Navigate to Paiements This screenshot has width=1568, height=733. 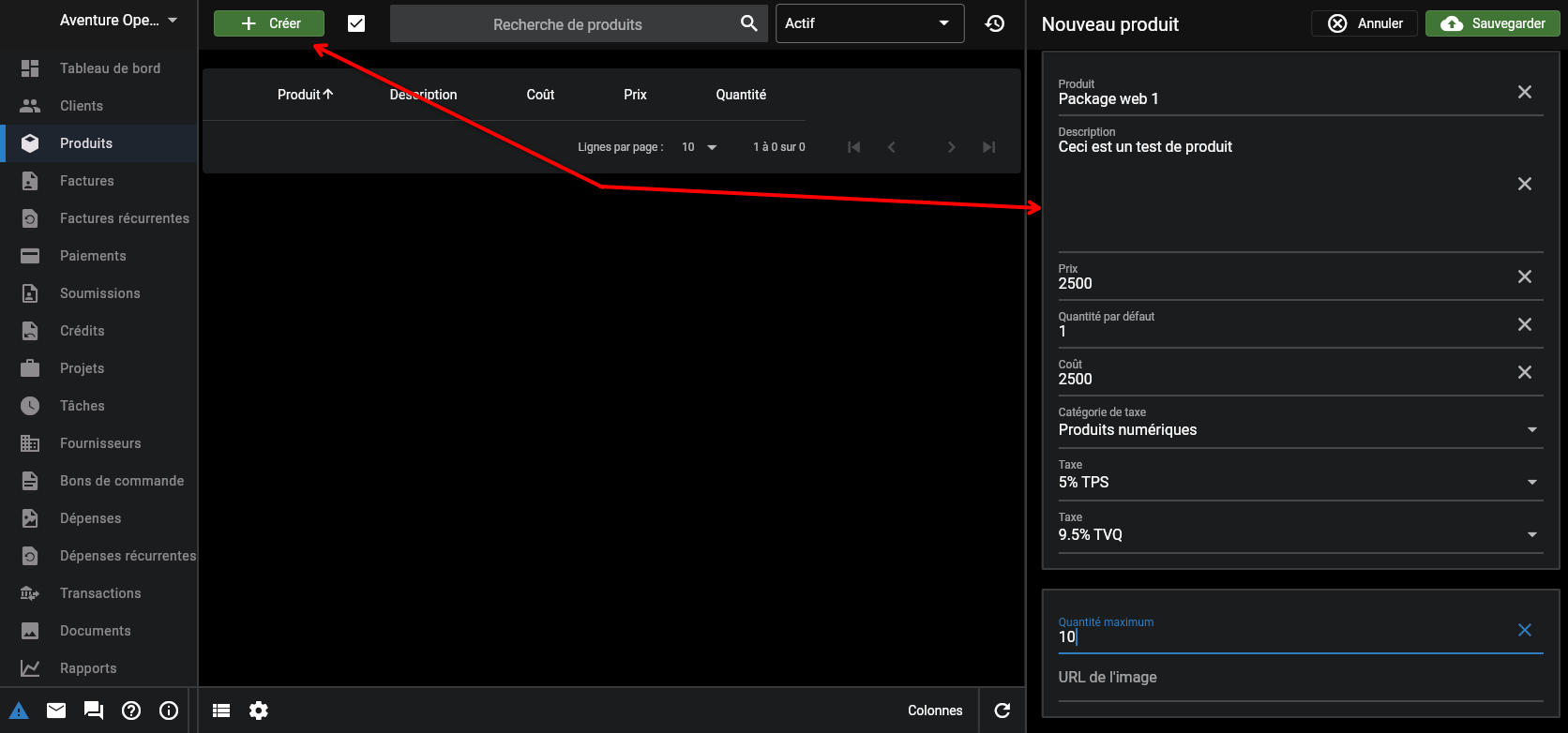(99, 256)
